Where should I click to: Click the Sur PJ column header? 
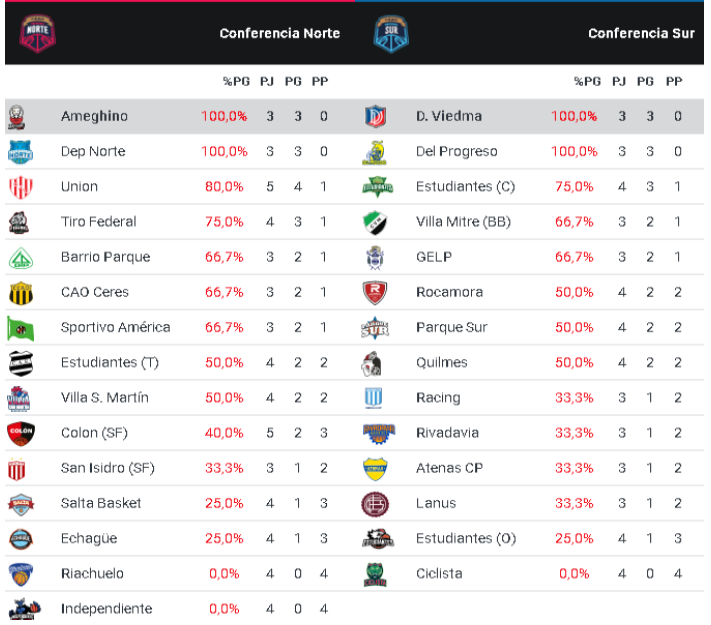[x=623, y=81]
